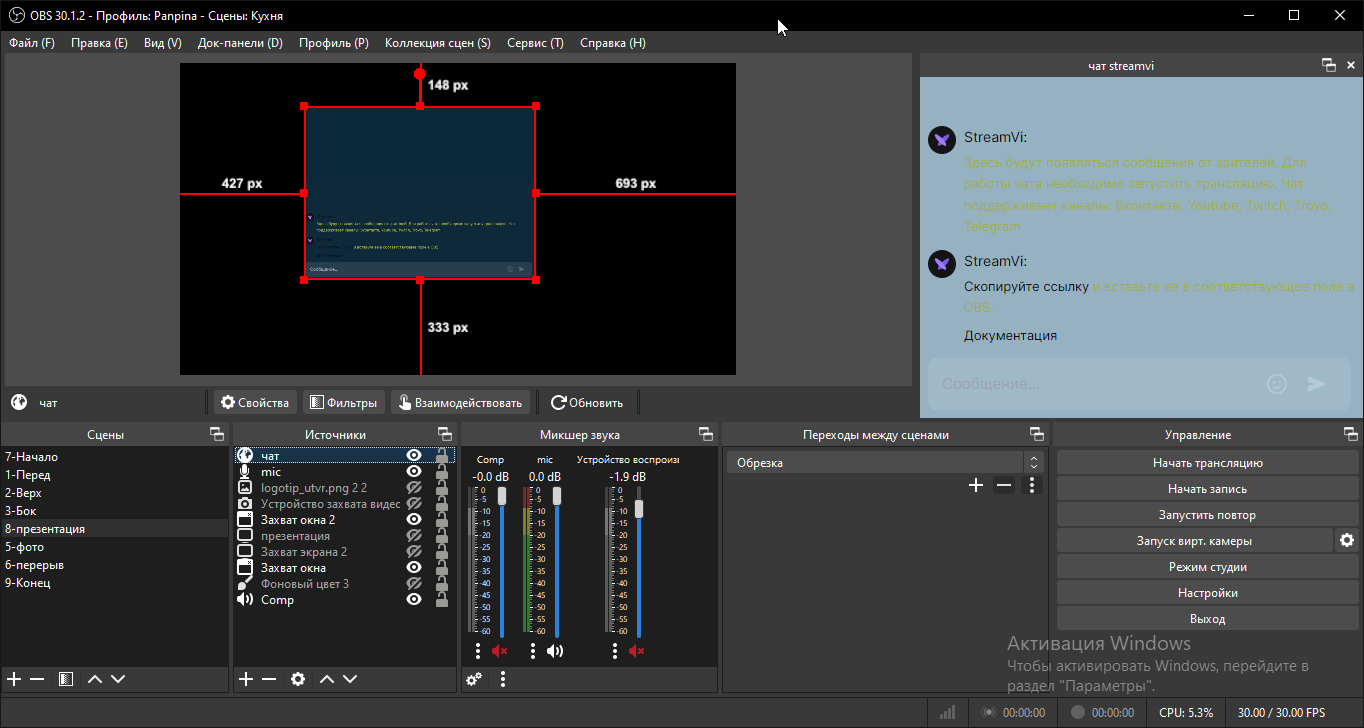Hide the чат source with eye icon
This screenshot has width=1364, height=728.
pyautogui.click(x=414, y=456)
